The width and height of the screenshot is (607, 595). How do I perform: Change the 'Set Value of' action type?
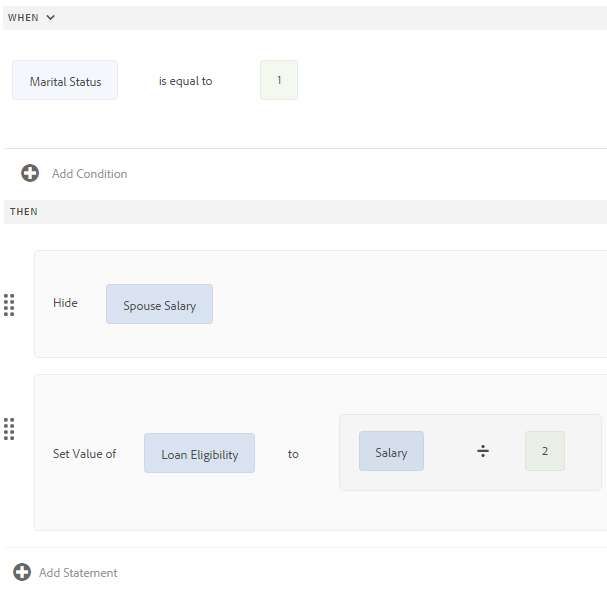84,453
